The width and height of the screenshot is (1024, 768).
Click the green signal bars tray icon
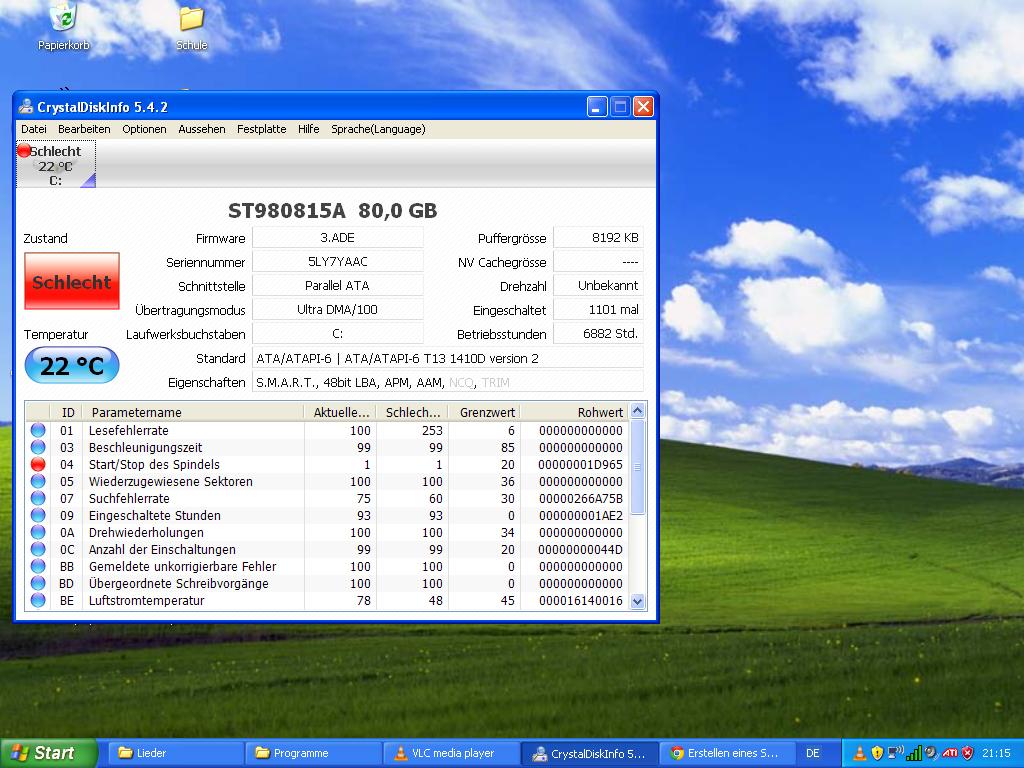(914, 754)
